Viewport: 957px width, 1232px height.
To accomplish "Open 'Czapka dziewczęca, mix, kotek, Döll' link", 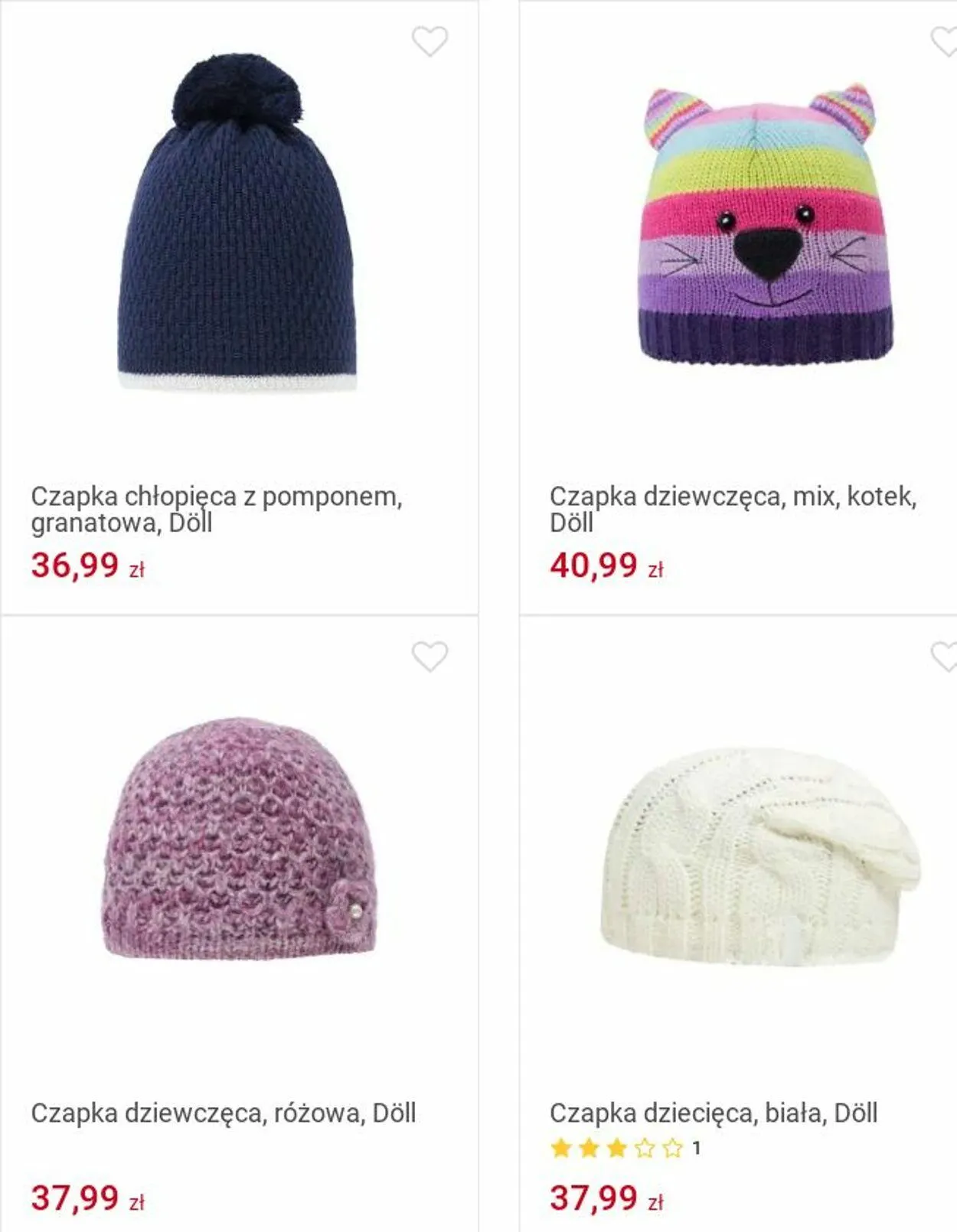I will point(733,509).
